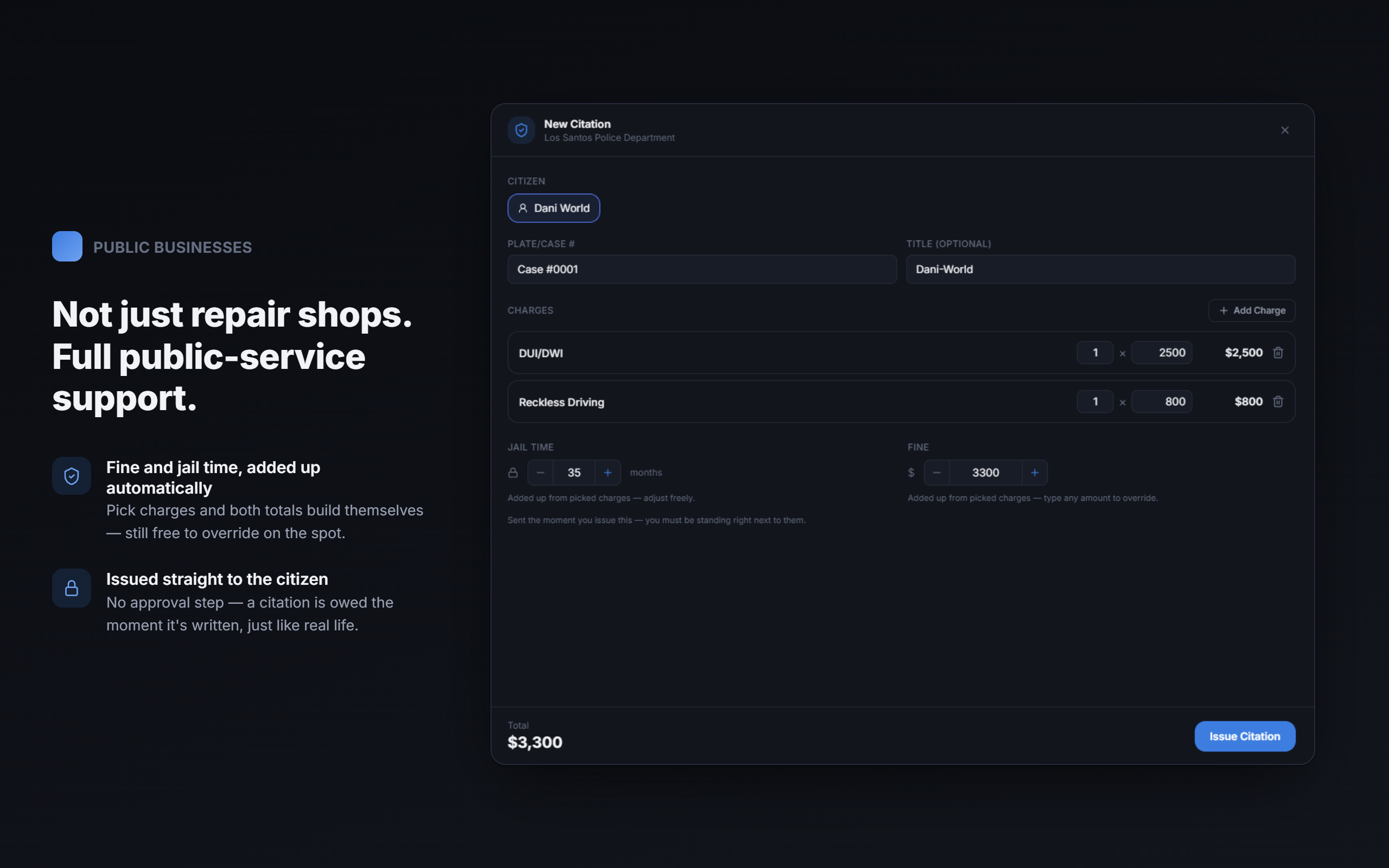Click the lock icon beside jail time

(513, 473)
